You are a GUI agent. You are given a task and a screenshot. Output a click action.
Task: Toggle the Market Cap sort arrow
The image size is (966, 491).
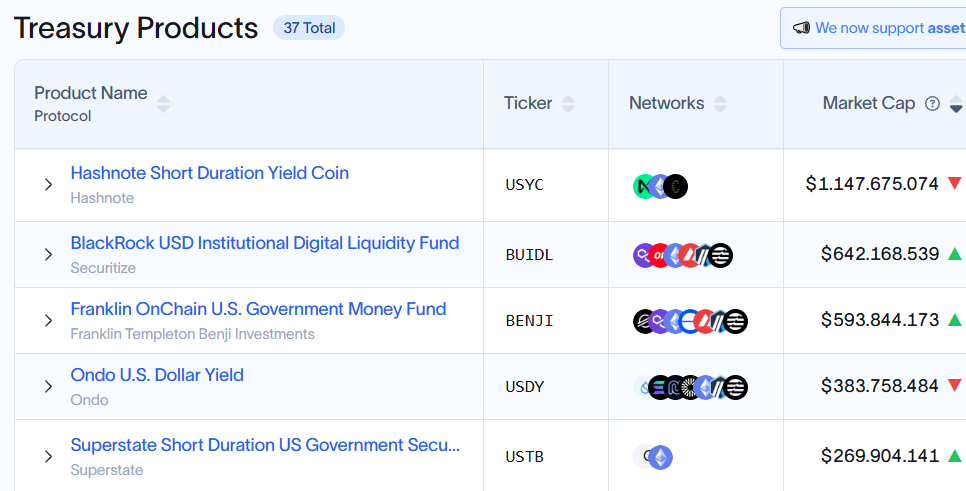(x=956, y=103)
